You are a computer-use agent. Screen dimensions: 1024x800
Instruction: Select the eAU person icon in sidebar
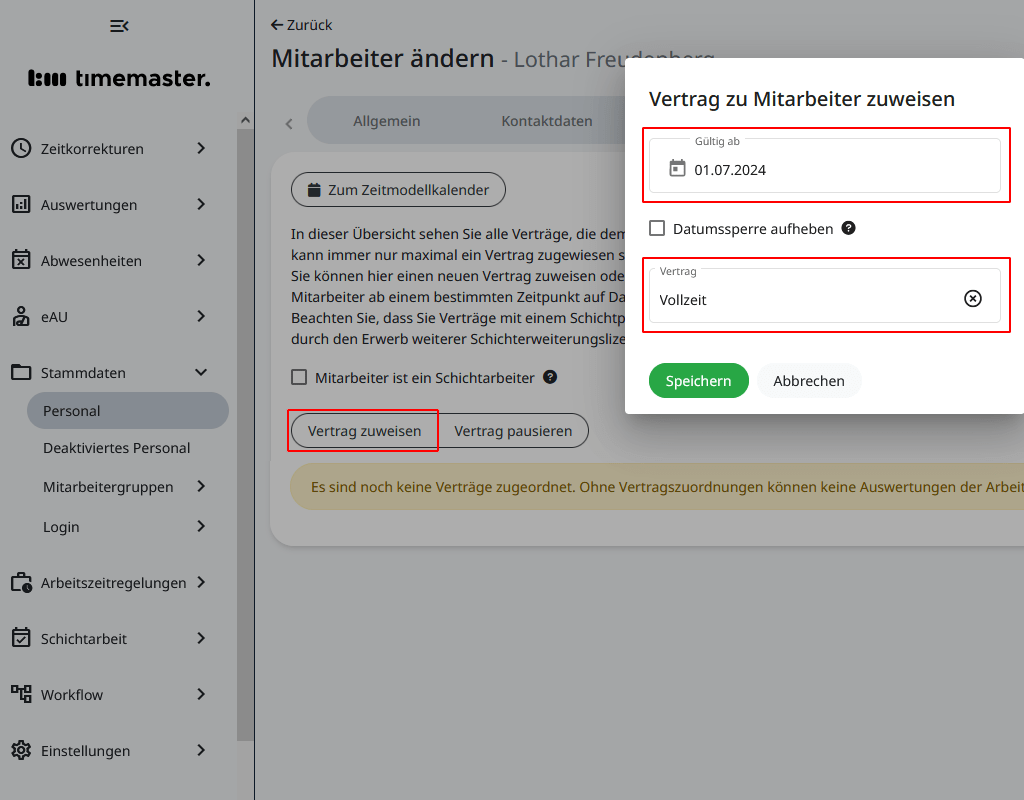coord(21,316)
